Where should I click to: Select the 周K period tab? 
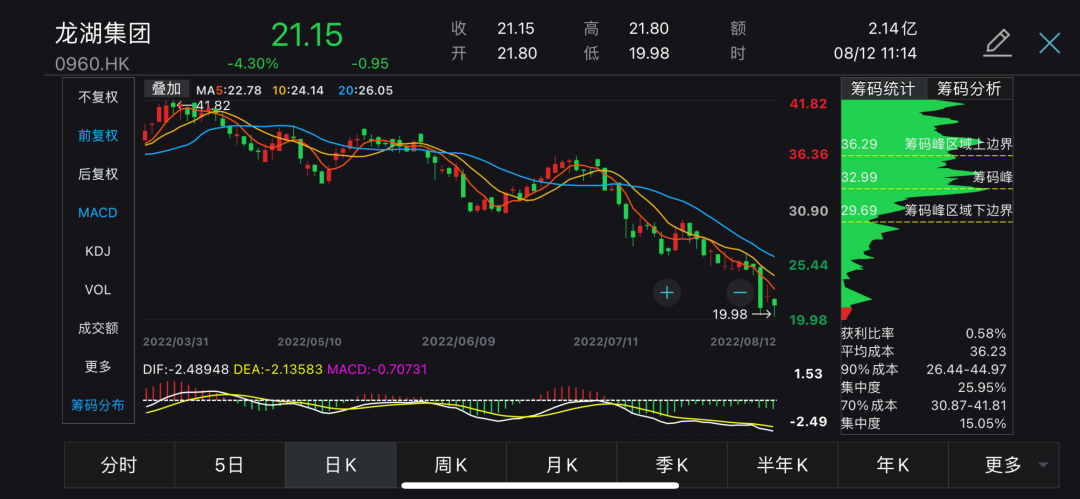(451, 465)
